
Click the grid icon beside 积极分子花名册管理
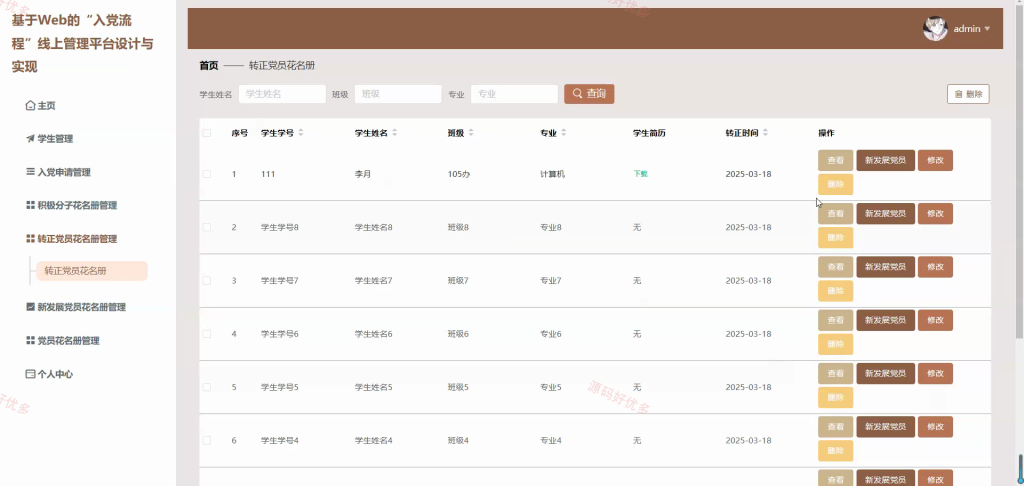[30, 205]
